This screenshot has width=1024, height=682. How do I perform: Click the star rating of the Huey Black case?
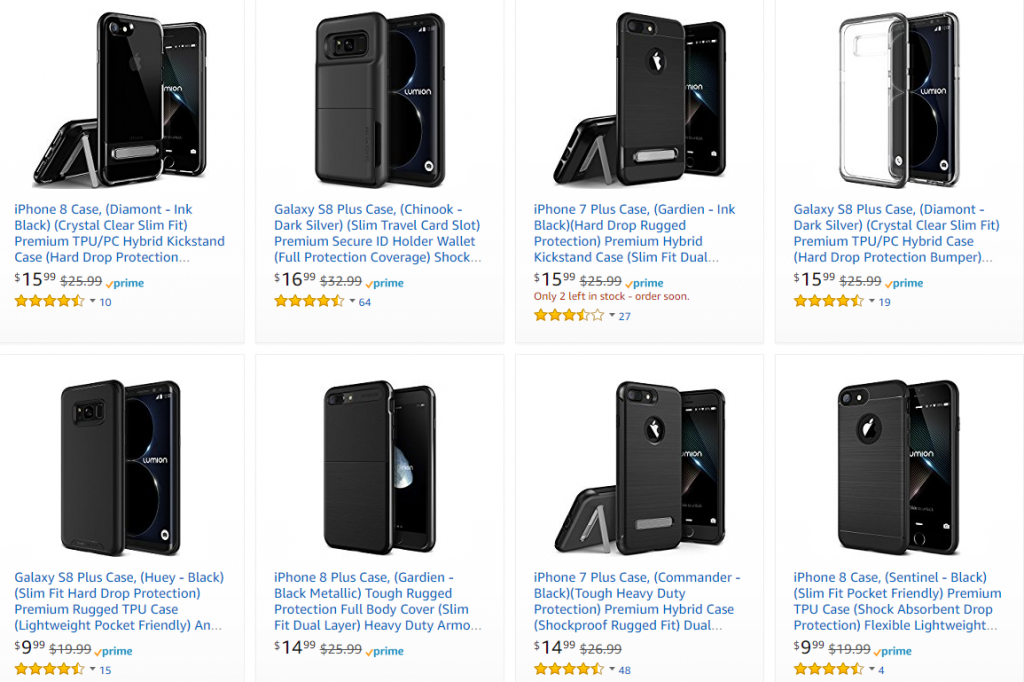pyautogui.click(x=49, y=670)
